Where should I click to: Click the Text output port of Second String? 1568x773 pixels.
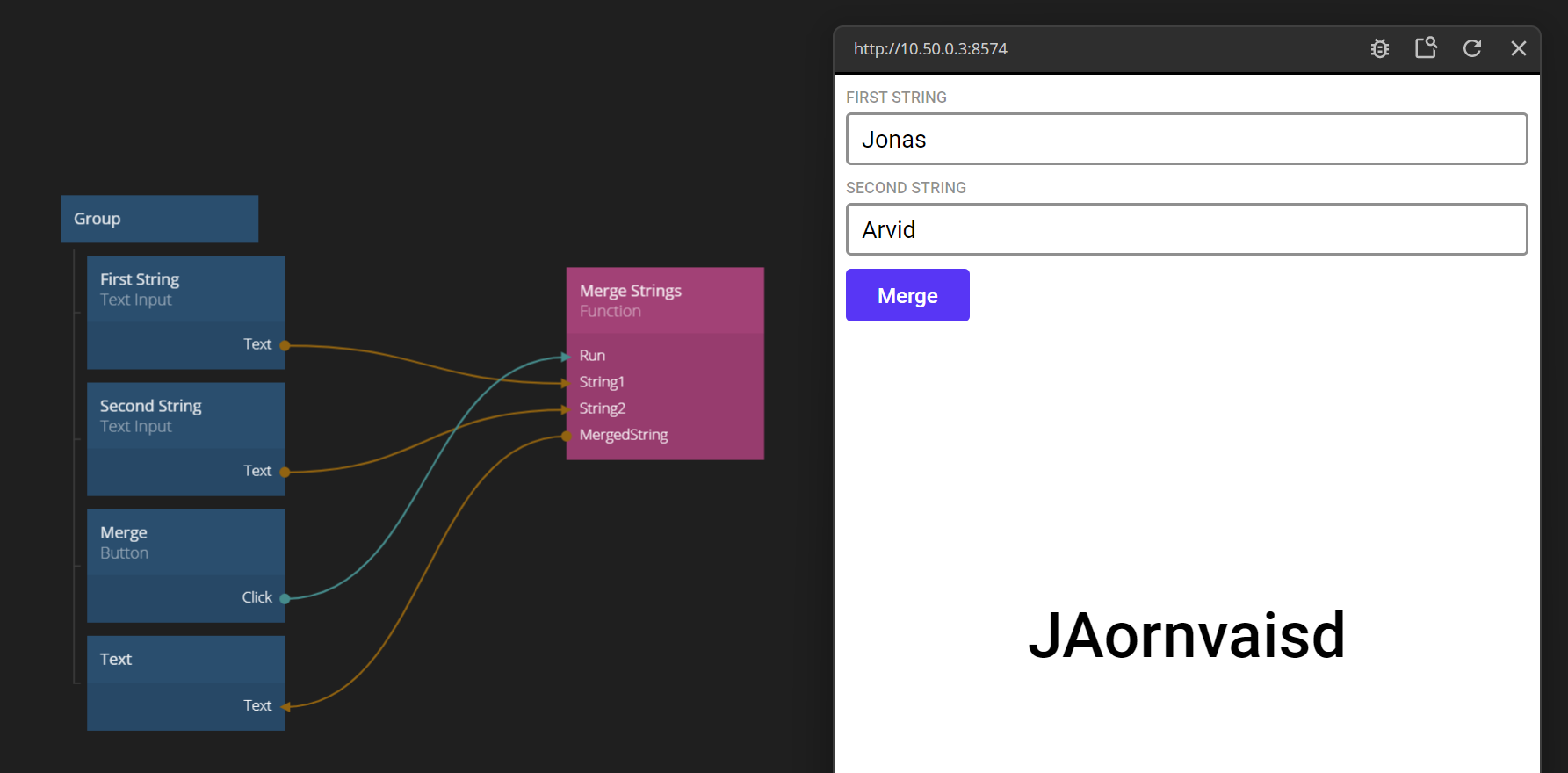[x=285, y=472]
